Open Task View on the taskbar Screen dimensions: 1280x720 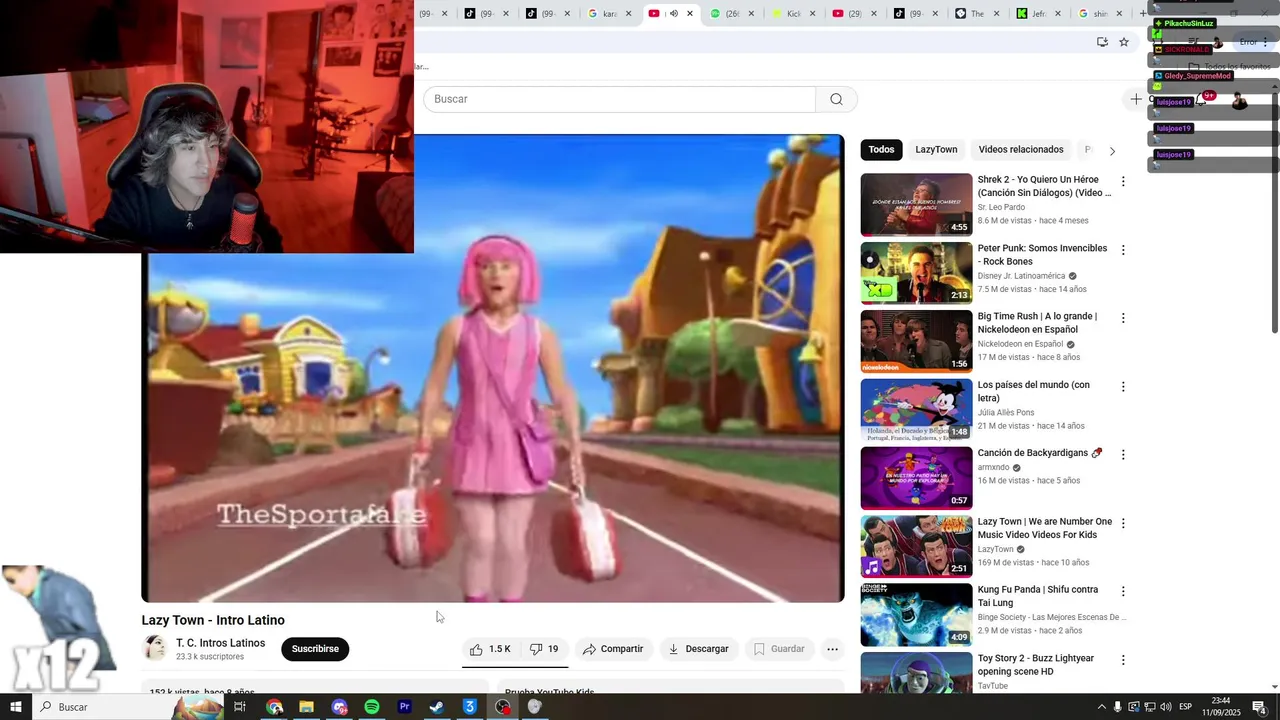click(240, 707)
